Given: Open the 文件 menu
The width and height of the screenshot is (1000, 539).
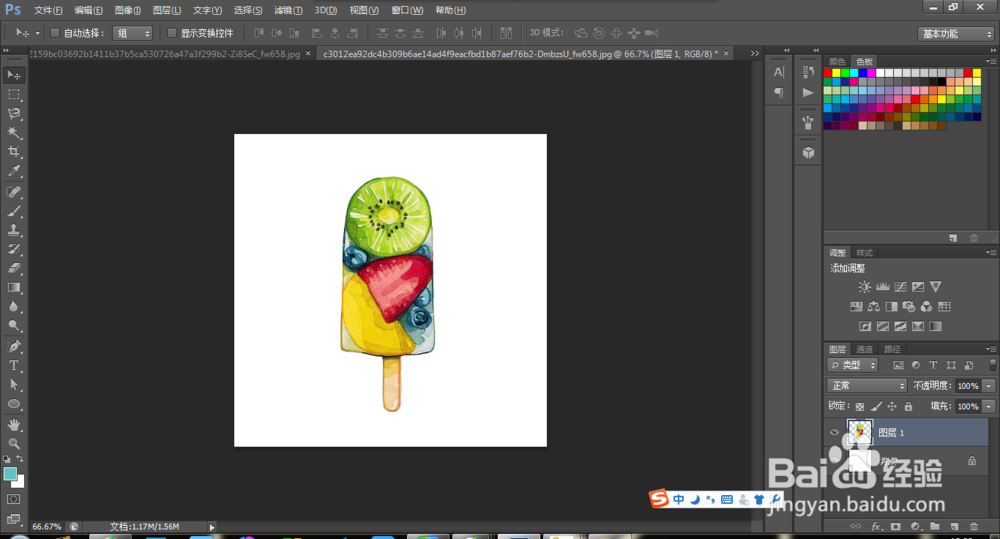Looking at the screenshot, I should point(48,10).
